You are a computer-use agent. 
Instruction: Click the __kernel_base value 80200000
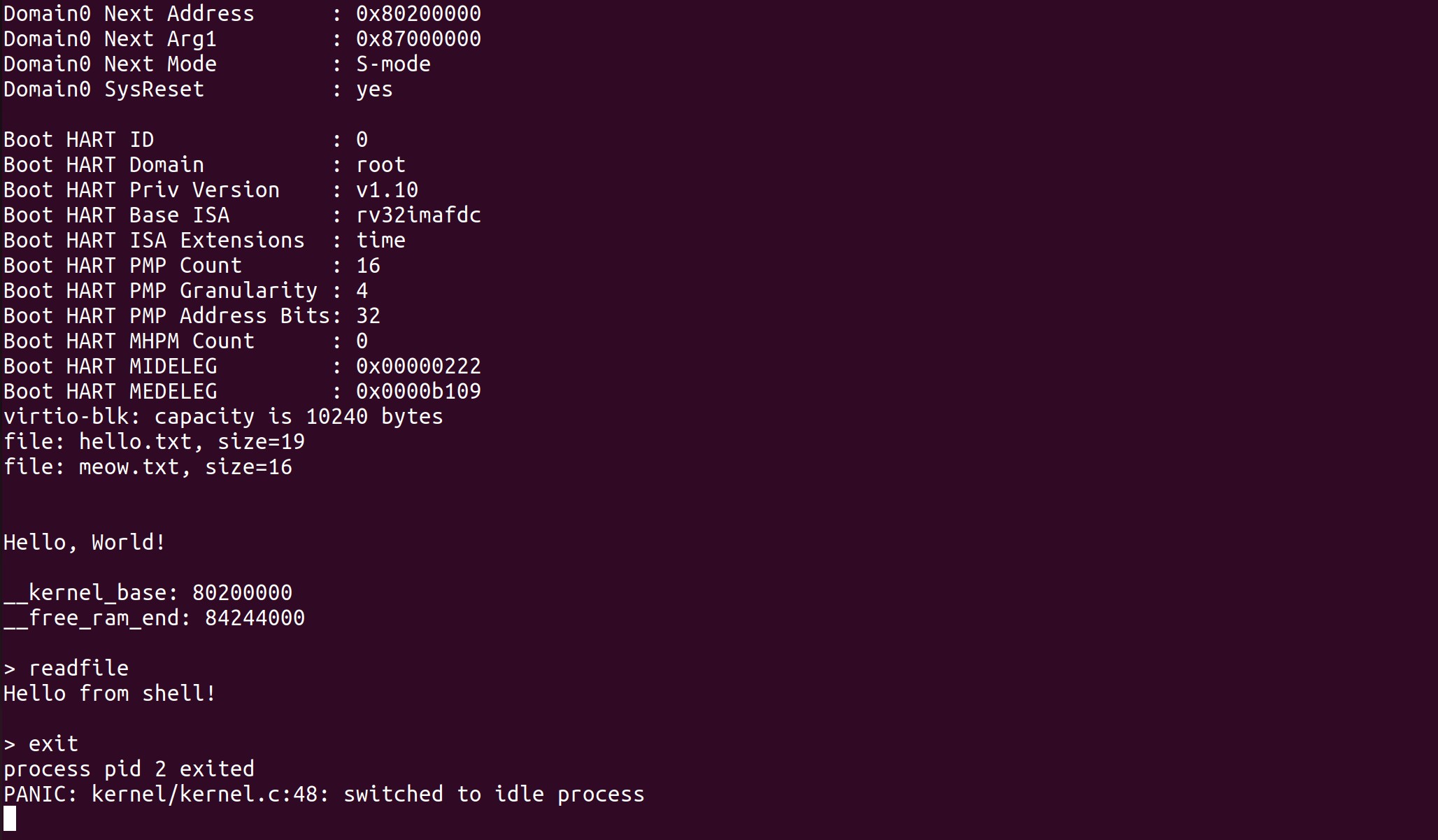coord(242,592)
